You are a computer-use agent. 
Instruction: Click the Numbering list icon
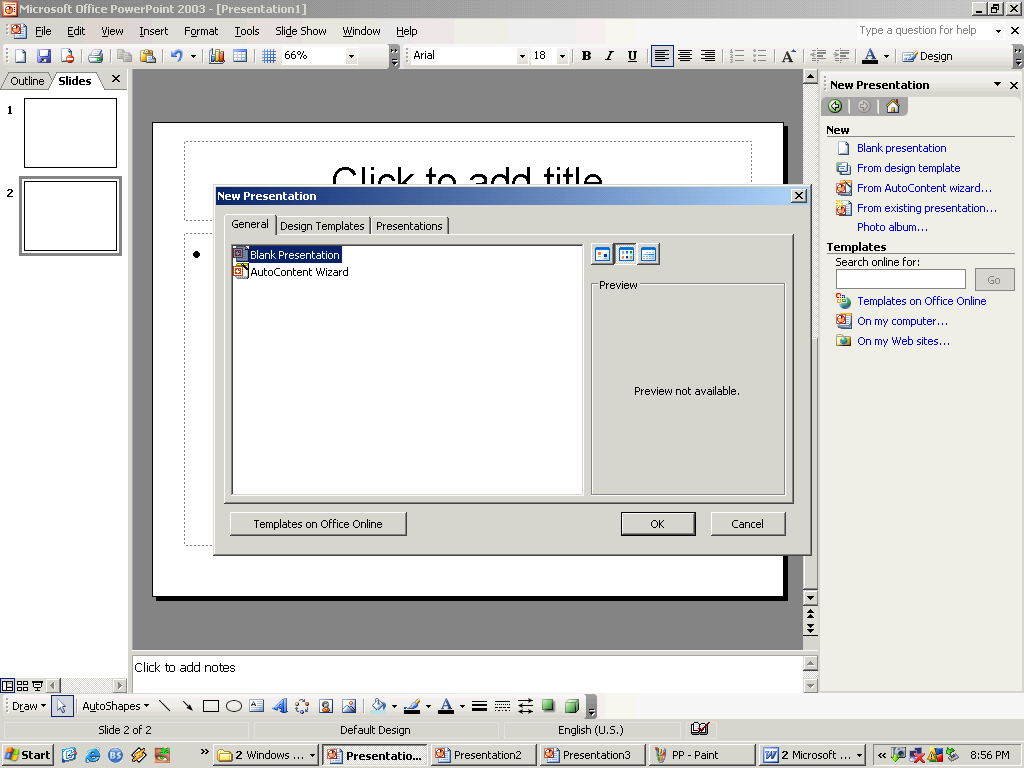pyautogui.click(x=737, y=56)
